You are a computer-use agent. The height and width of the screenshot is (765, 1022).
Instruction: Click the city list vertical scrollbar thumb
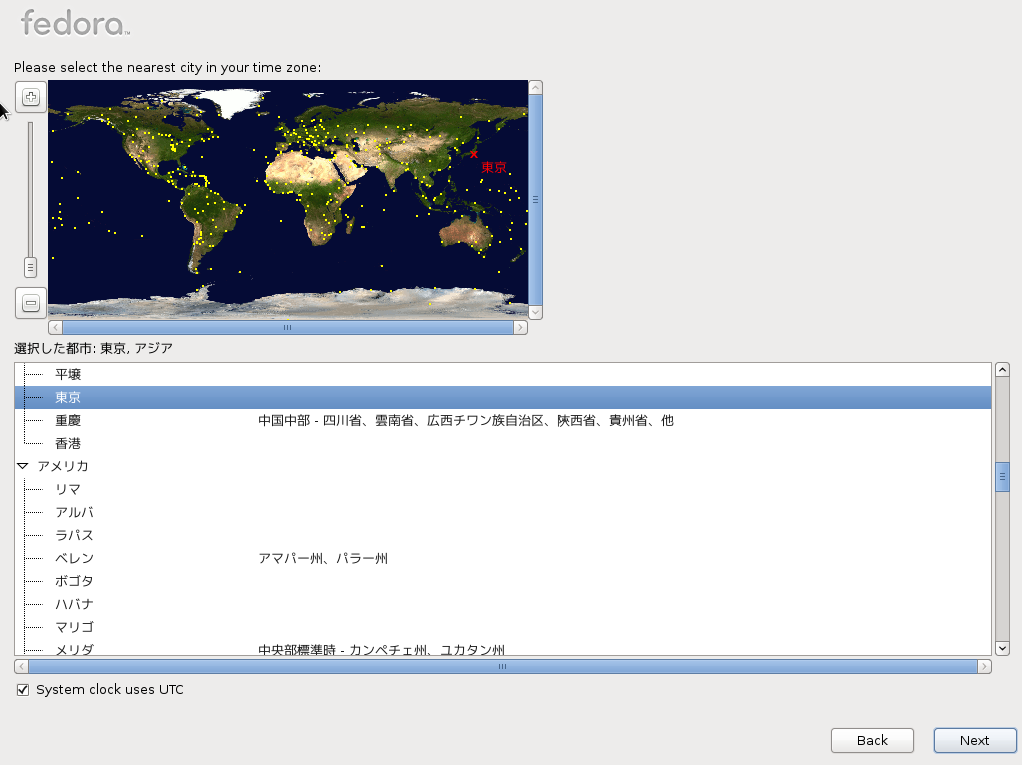tap(1002, 477)
